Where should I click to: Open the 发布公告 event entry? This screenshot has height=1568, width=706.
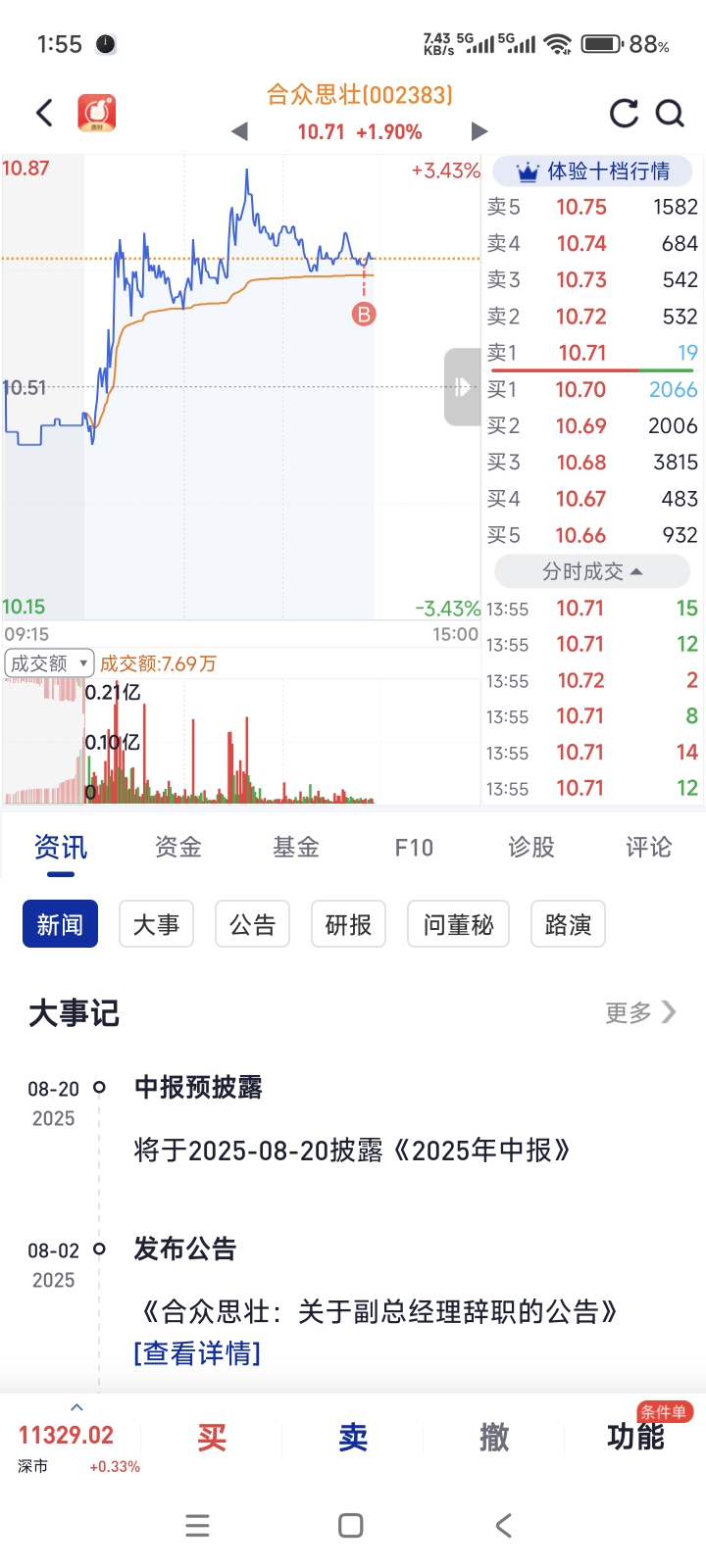coord(185,1249)
